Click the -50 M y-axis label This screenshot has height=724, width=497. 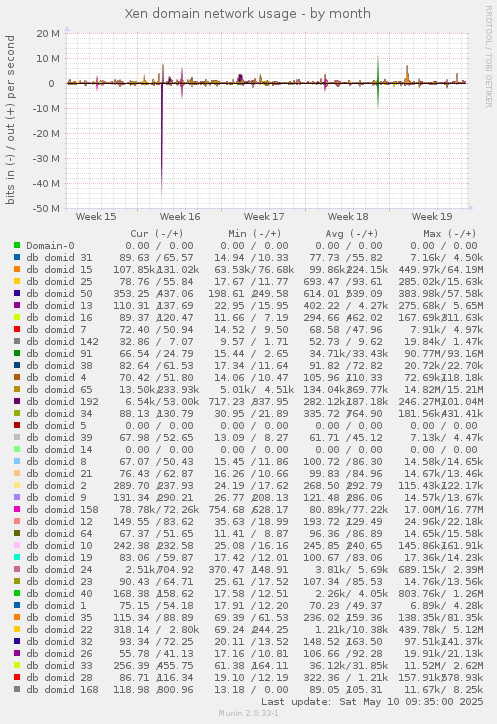point(46,208)
